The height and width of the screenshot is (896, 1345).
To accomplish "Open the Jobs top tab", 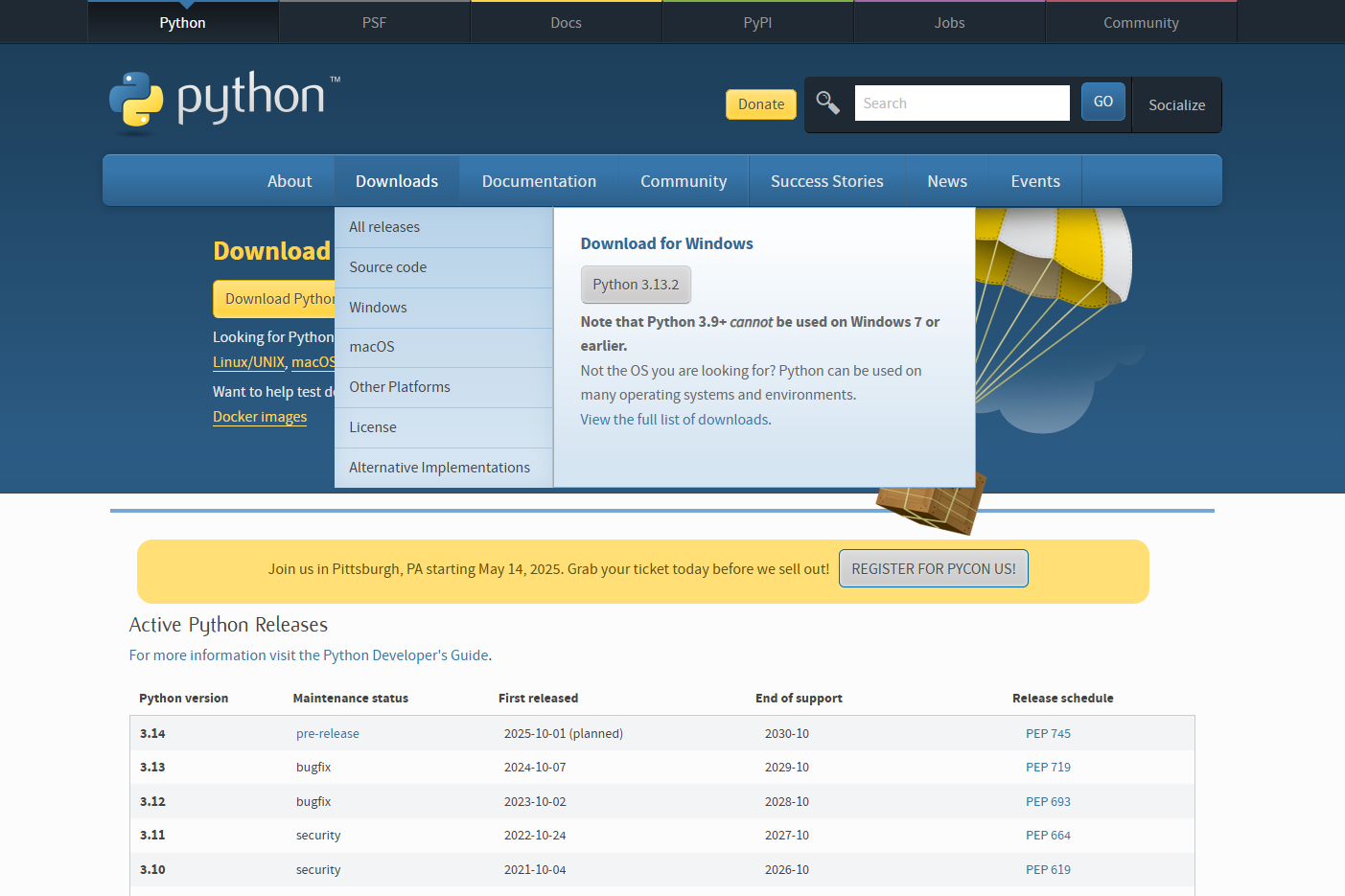I will [x=949, y=22].
